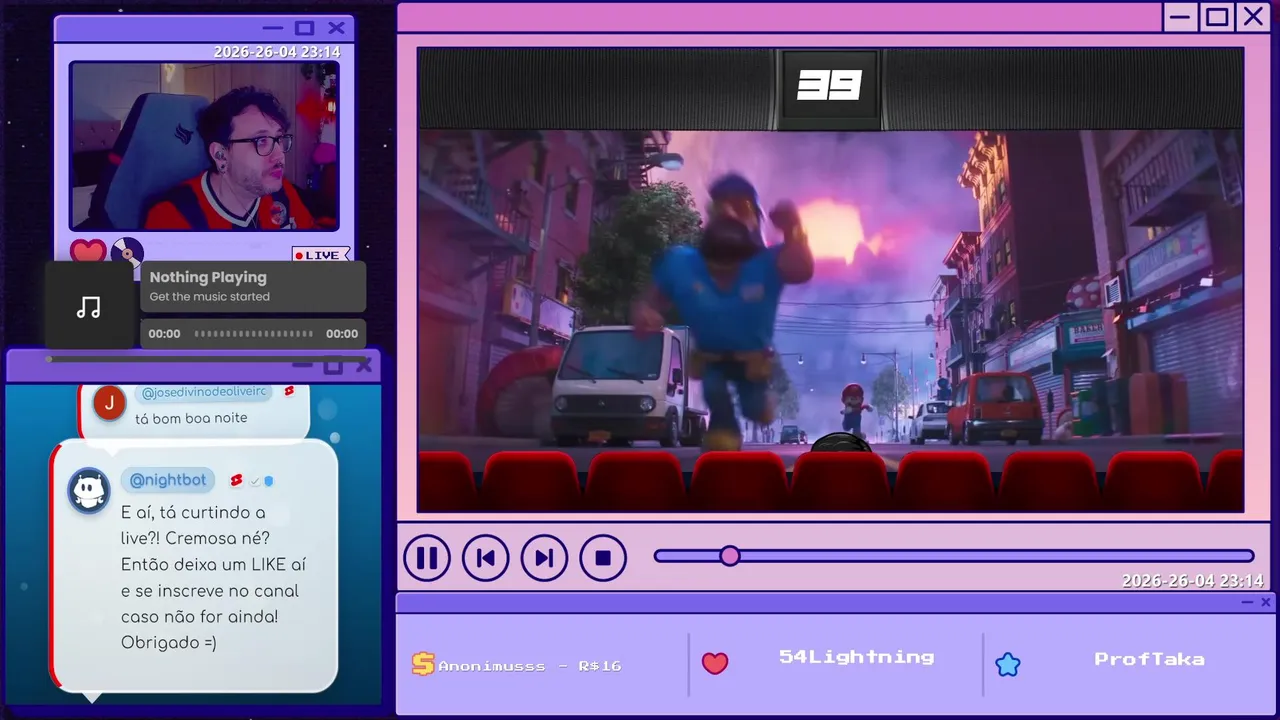Click the 'Get the music started' text

tap(209, 297)
